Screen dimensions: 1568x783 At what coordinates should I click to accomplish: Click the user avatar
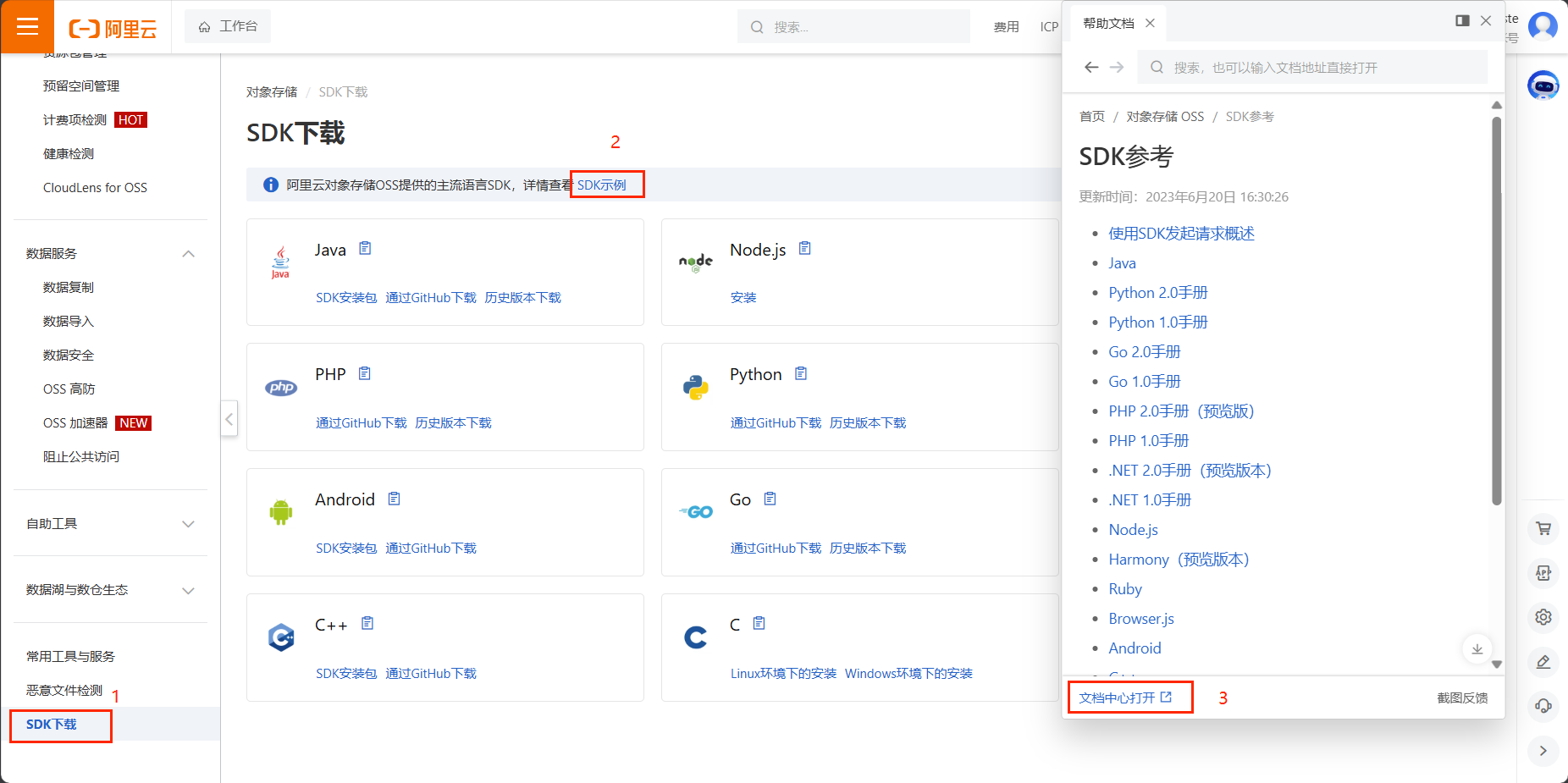point(1543,26)
